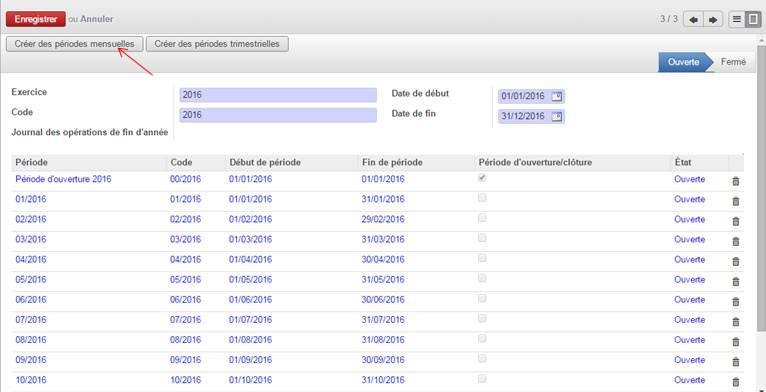Select end date 30/06/2016
Image resolution: width=766 pixels, height=392 pixels.
click(383, 300)
